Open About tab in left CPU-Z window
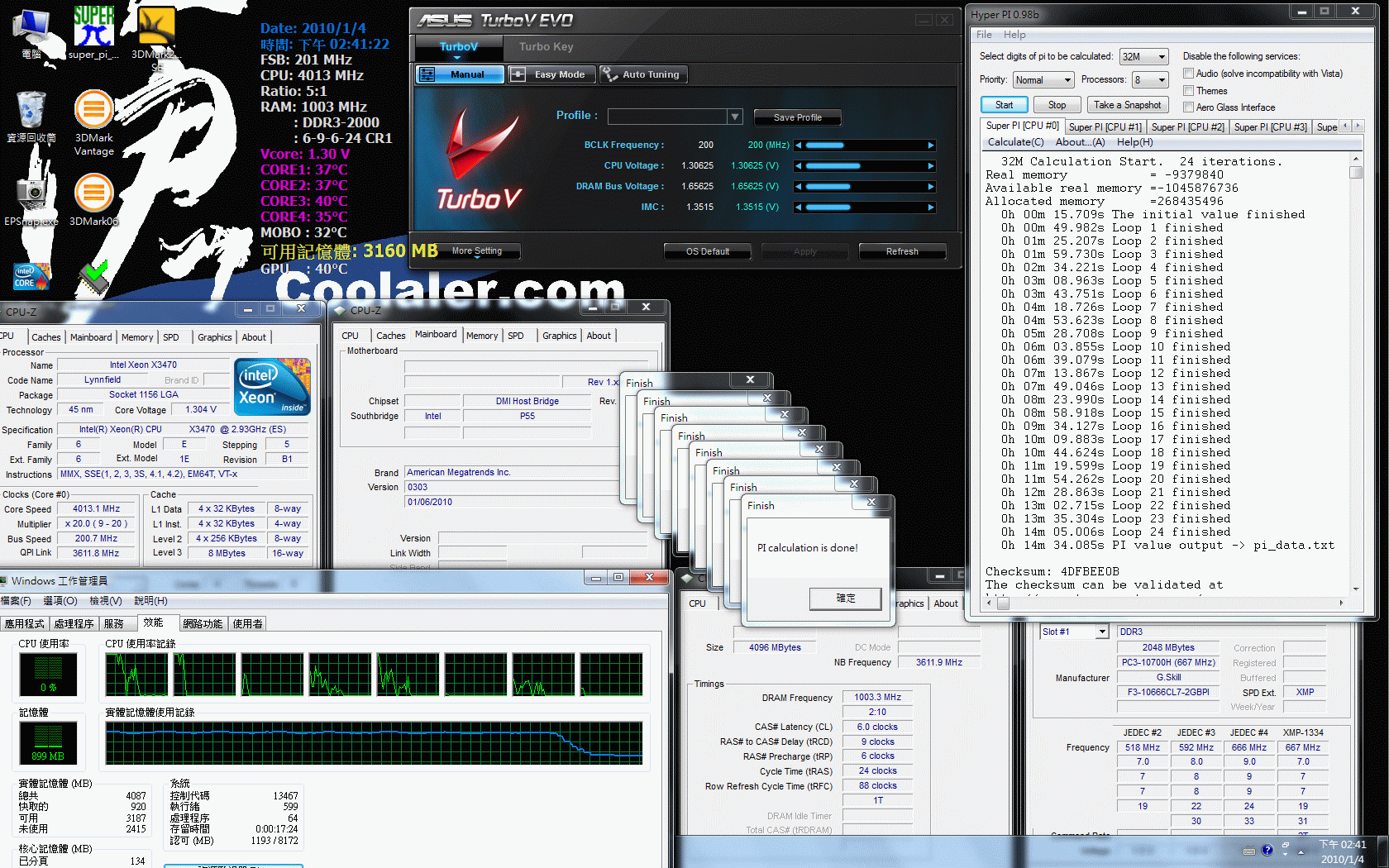The height and width of the screenshot is (868, 1389). click(254, 337)
